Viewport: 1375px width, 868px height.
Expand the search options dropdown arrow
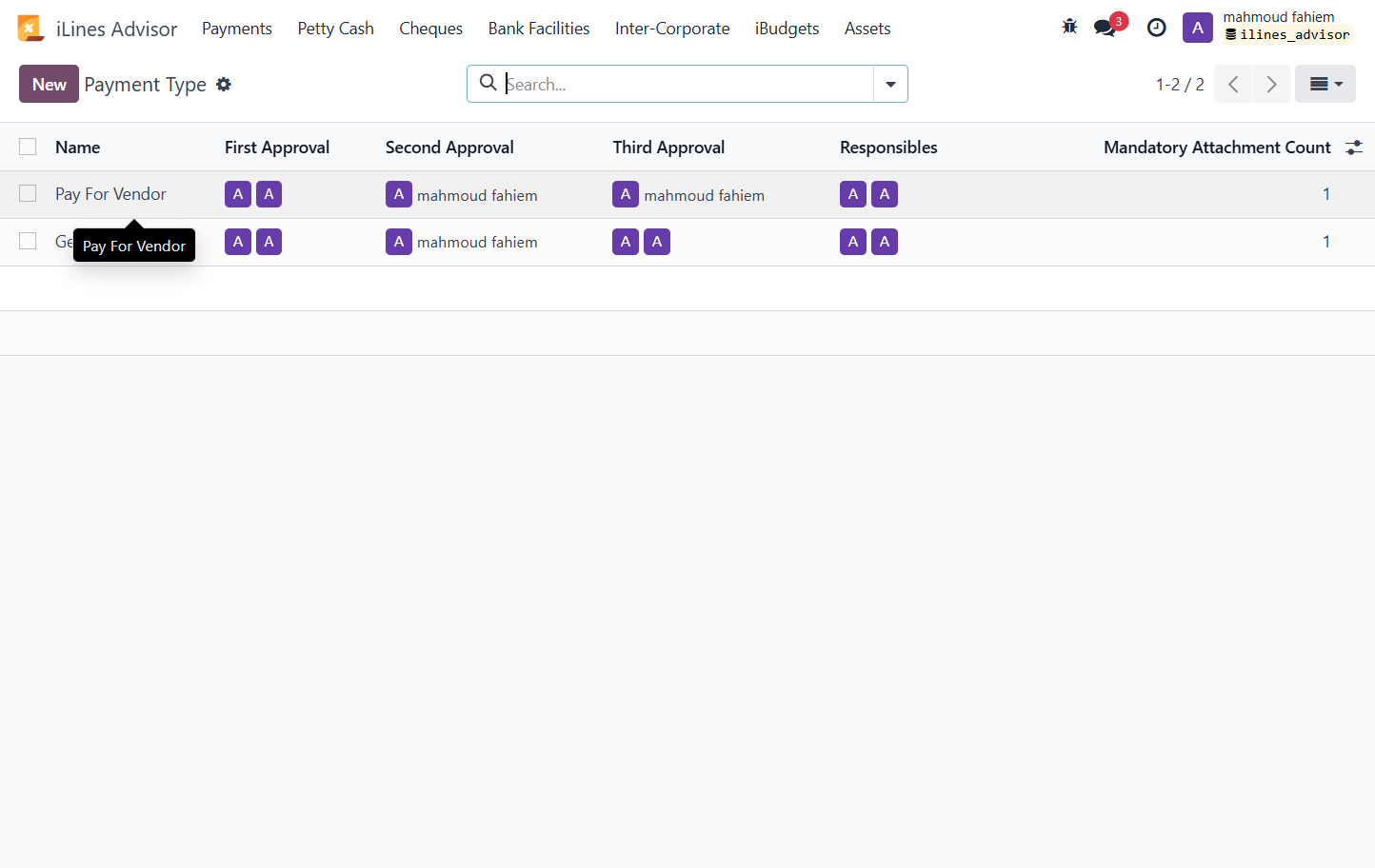pos(890,84)
